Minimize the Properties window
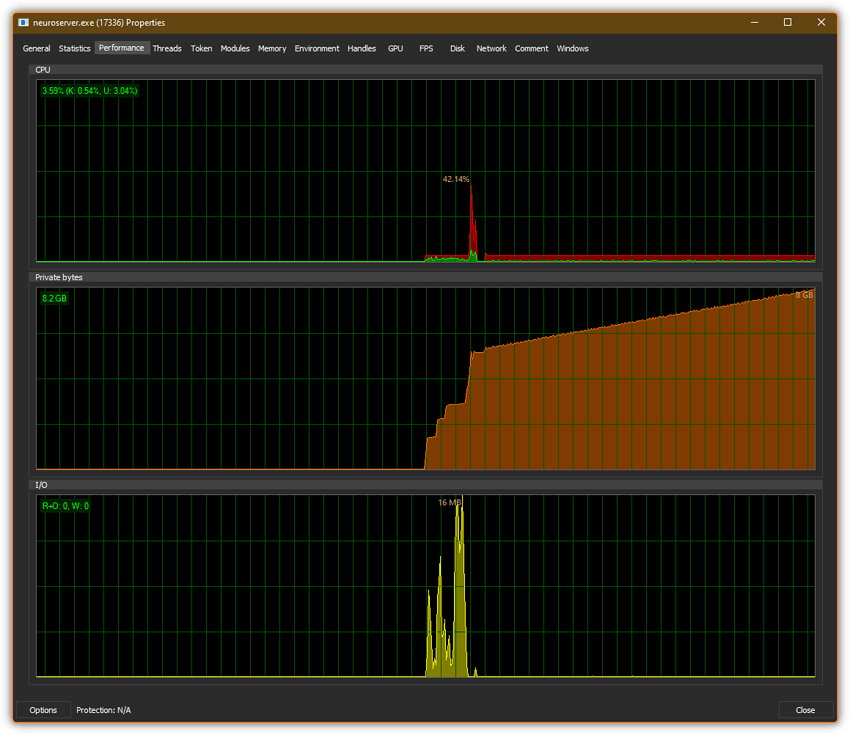The image size is (850, 734). [755, 22]
